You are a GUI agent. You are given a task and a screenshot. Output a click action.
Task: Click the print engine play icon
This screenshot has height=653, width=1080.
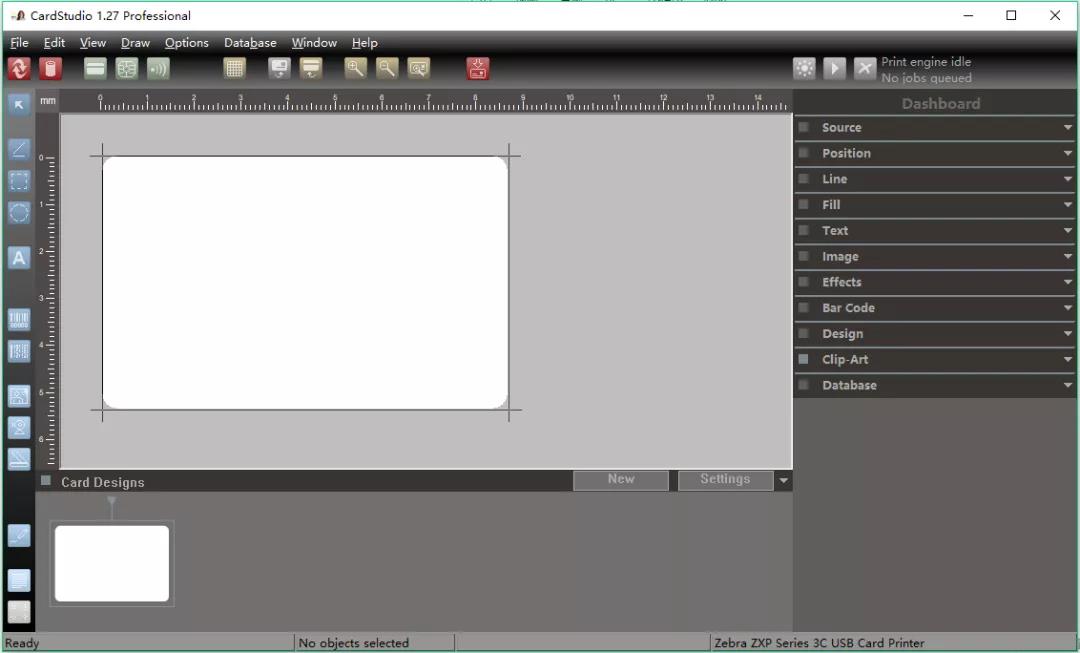pos(834,68)
